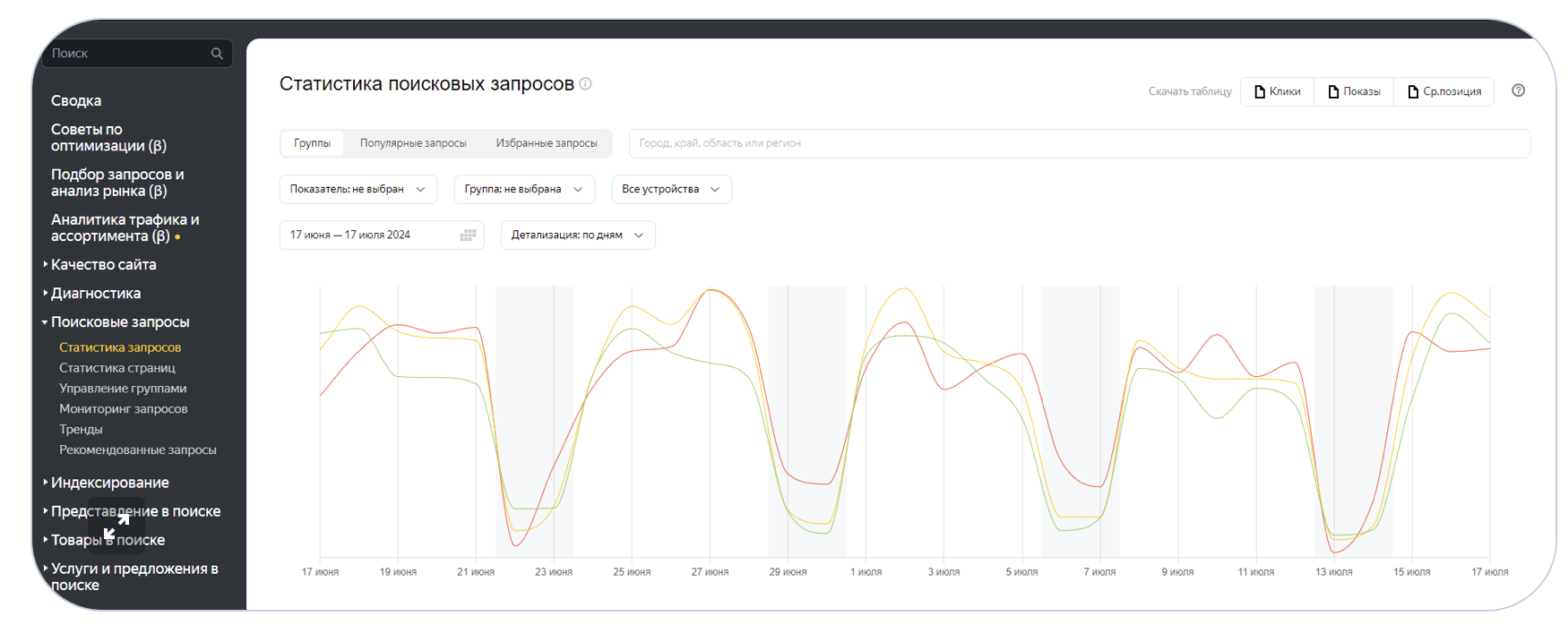Switch to Популярные запросы tab
The height and width of the screenshot is (625, 1568).
coord(413,143)
